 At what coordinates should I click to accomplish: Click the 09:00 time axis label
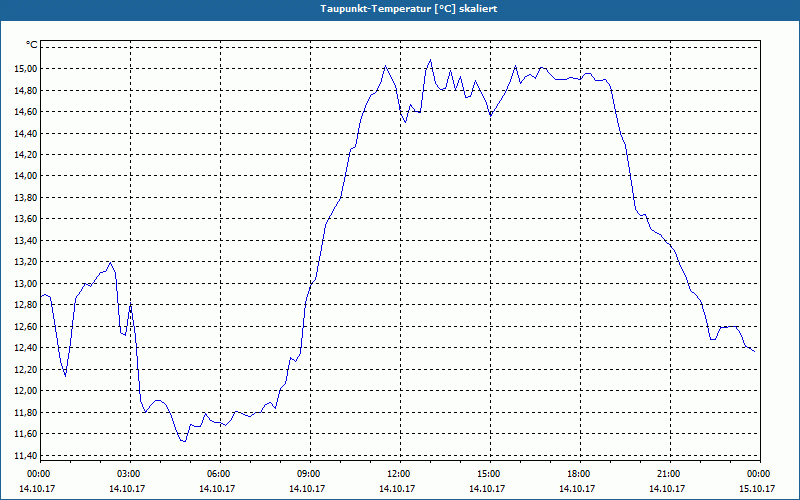310,474
